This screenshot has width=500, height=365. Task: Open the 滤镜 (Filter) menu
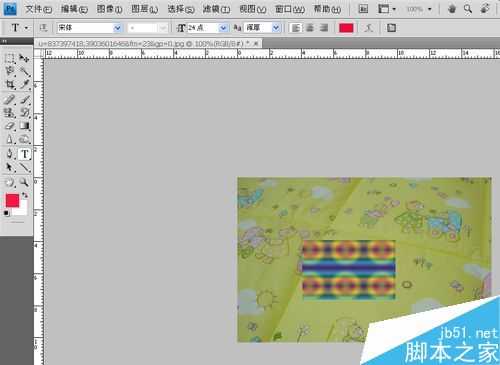tap(216, 9)
